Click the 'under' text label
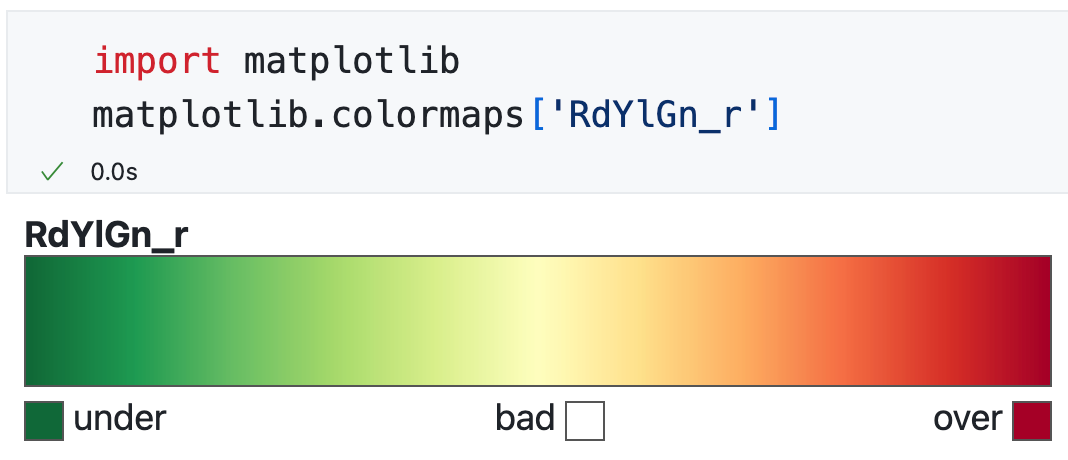 pyautogui.click(x=120, y=418)
